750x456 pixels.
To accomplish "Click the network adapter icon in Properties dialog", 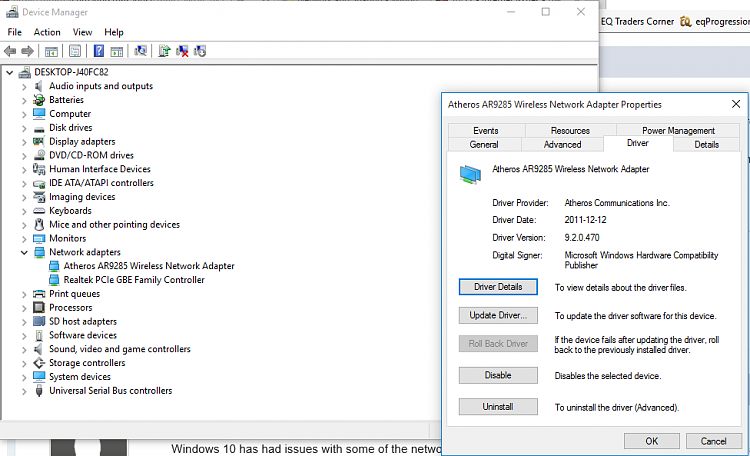I will pos(470,175).
